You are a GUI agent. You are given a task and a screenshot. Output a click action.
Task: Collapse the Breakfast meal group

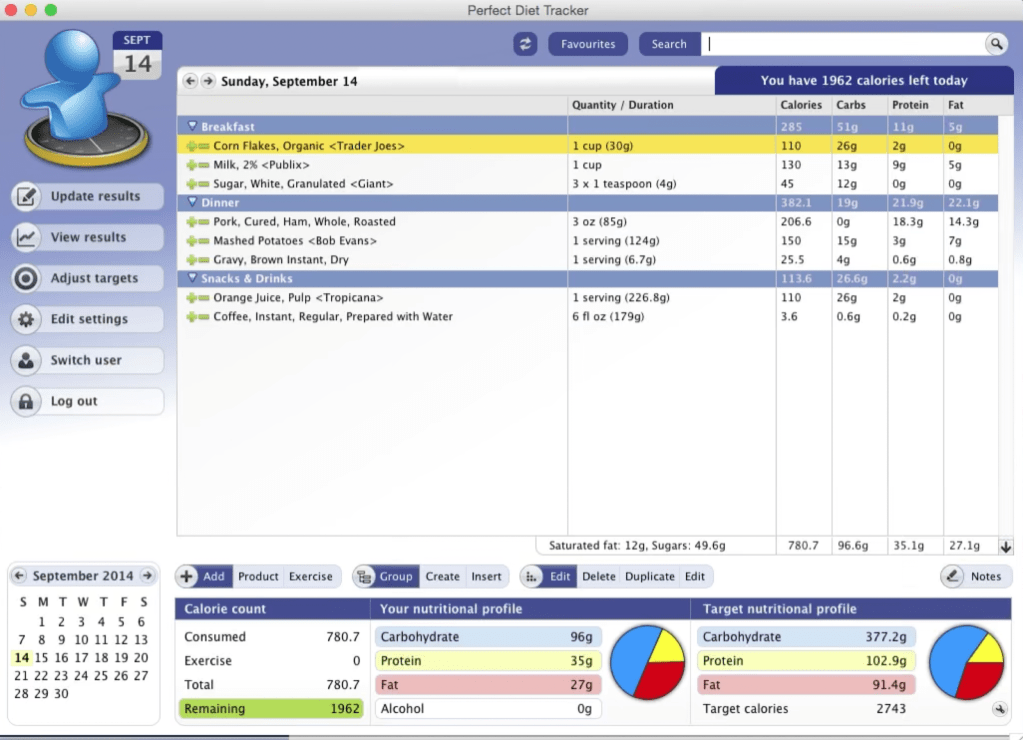pos(193,127)
